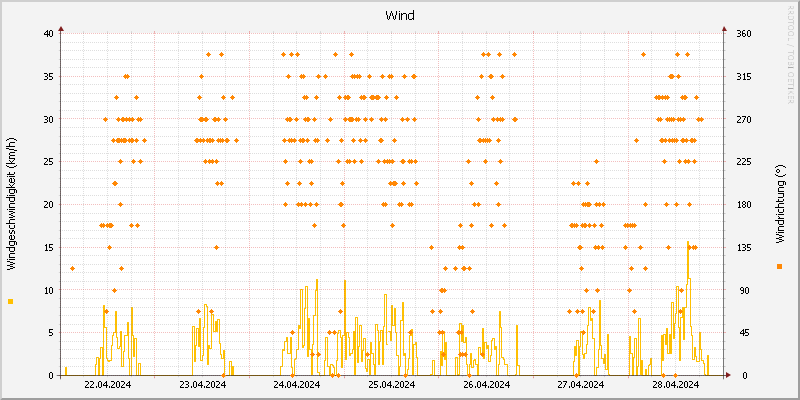Click the 28.04.2024 date label
This screenshot has height=400, width=800.
click(x=676, y=385)
